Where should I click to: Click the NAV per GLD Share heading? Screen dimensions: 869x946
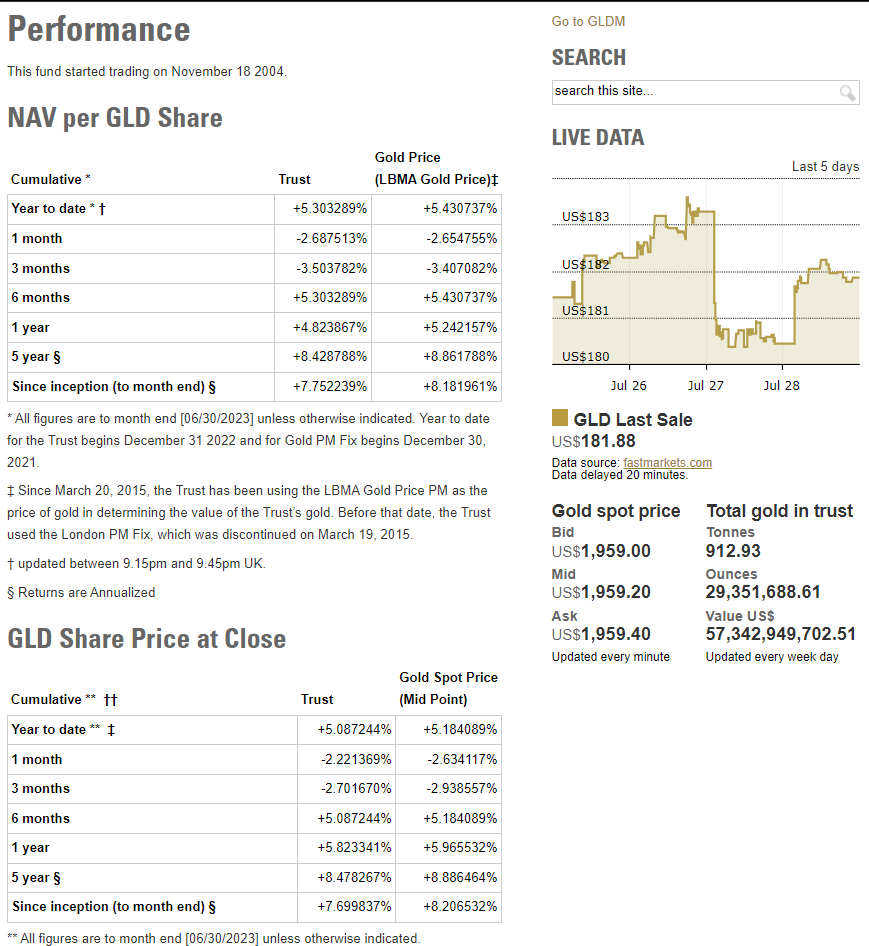coord(115,118)
